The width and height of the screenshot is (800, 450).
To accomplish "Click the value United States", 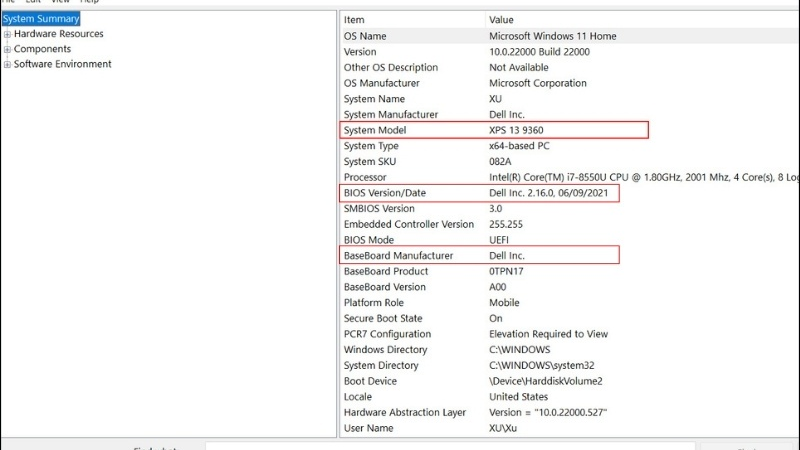I will click(x=518, y=397).
